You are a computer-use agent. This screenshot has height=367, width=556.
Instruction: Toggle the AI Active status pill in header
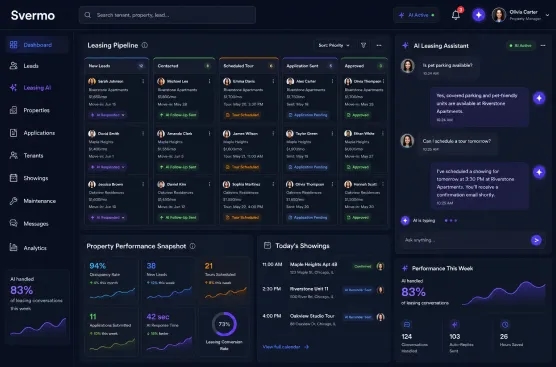pos(416,15)
